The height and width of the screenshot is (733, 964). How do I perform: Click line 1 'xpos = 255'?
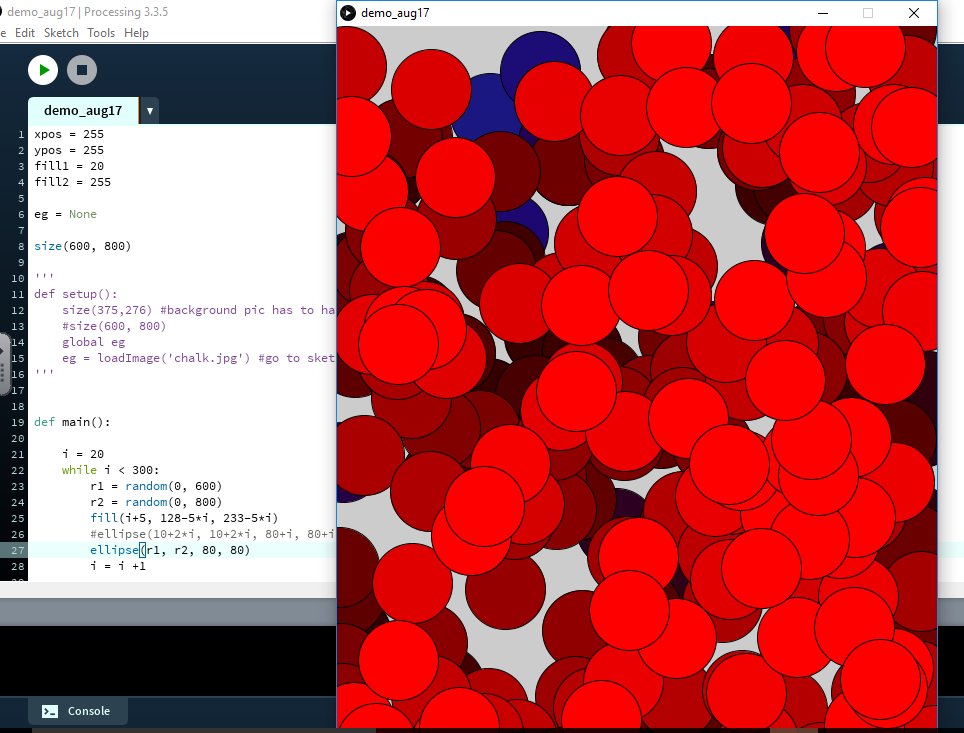(x=69, y=134)
